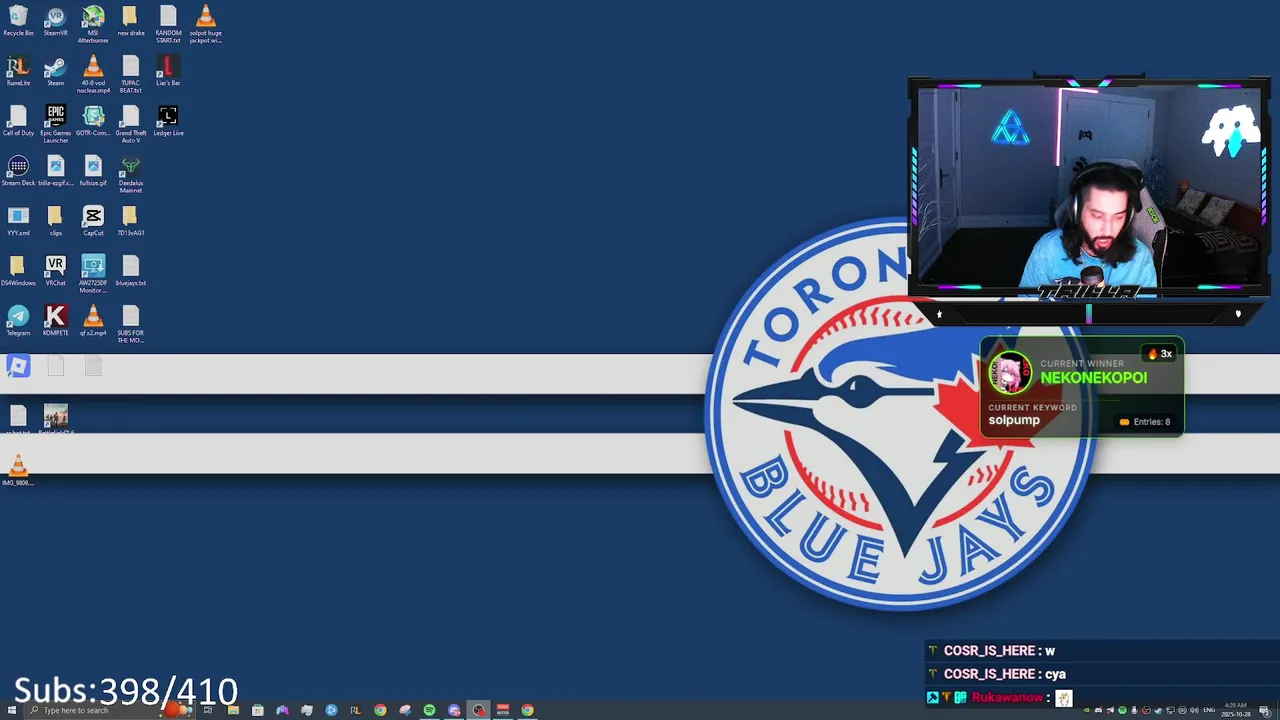Launch KOMPETE shortcut
Image resolution: width=1280 pixels, height=720 pixels.
coord(56,321)
